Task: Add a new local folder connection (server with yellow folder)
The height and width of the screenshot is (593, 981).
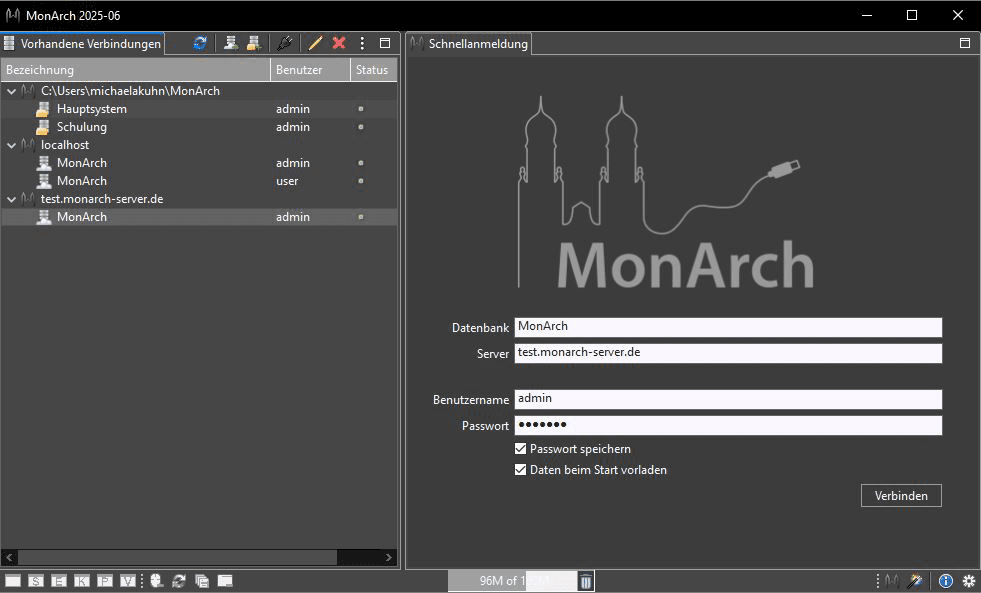Action: (253, 43)
